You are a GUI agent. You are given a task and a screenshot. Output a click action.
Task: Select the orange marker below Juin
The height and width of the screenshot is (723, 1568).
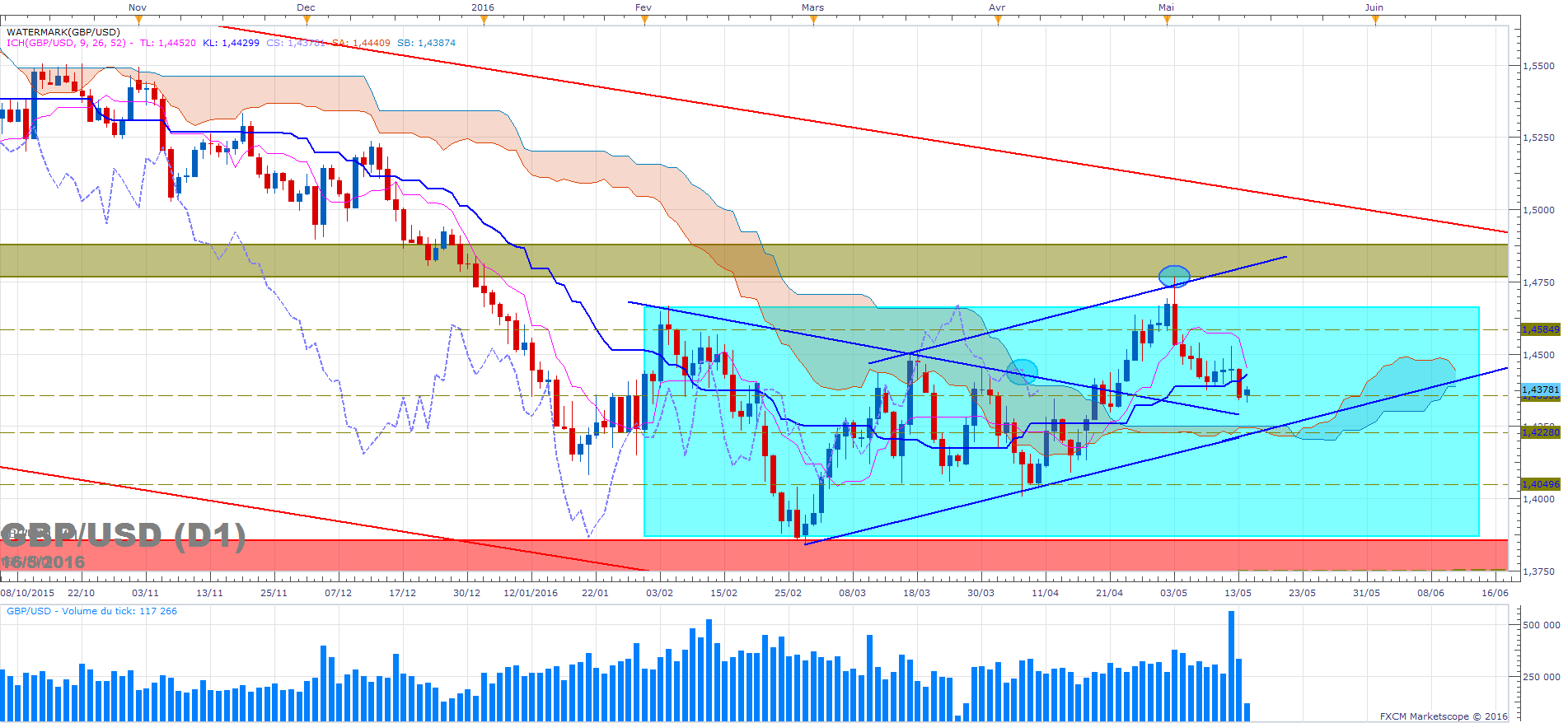pos(1374,21)
